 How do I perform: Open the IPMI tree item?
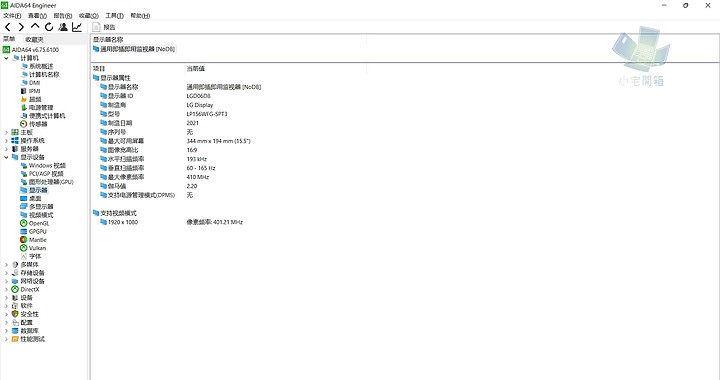click(x=34, y=91)
